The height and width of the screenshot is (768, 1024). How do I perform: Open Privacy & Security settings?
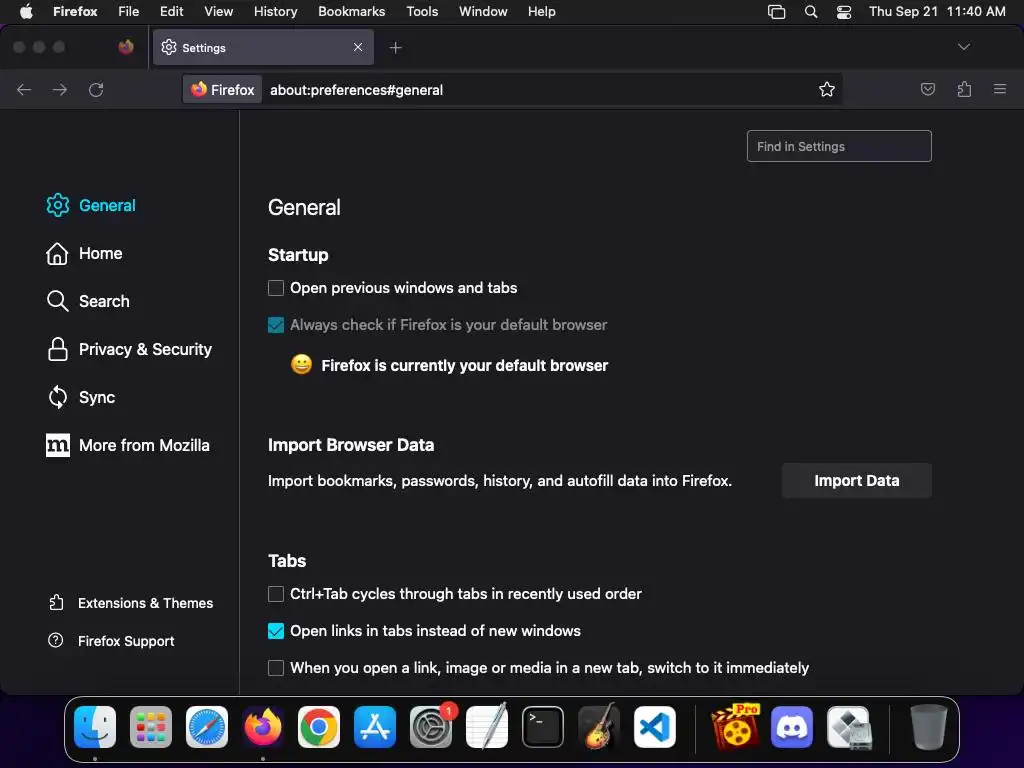click(129, 349)
